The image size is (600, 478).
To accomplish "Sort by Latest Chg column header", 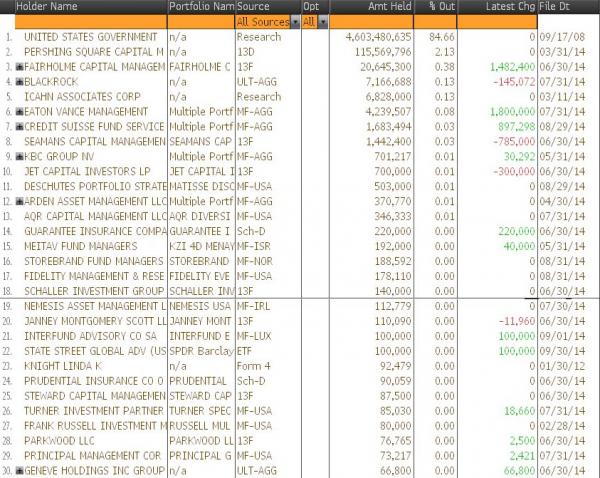I will [x=510, y=7].
